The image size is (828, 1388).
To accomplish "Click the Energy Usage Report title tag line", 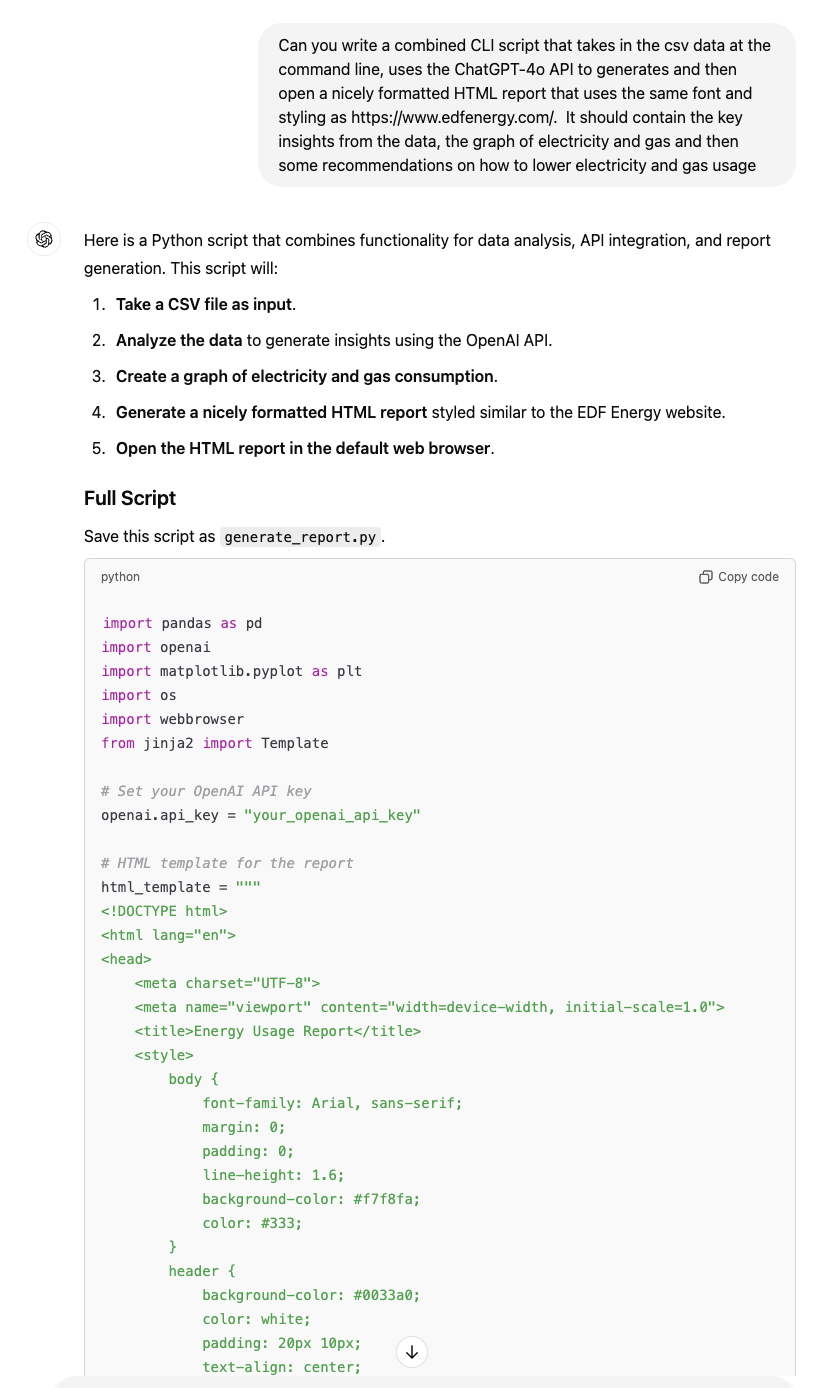I will click(x=278, y=1031).
